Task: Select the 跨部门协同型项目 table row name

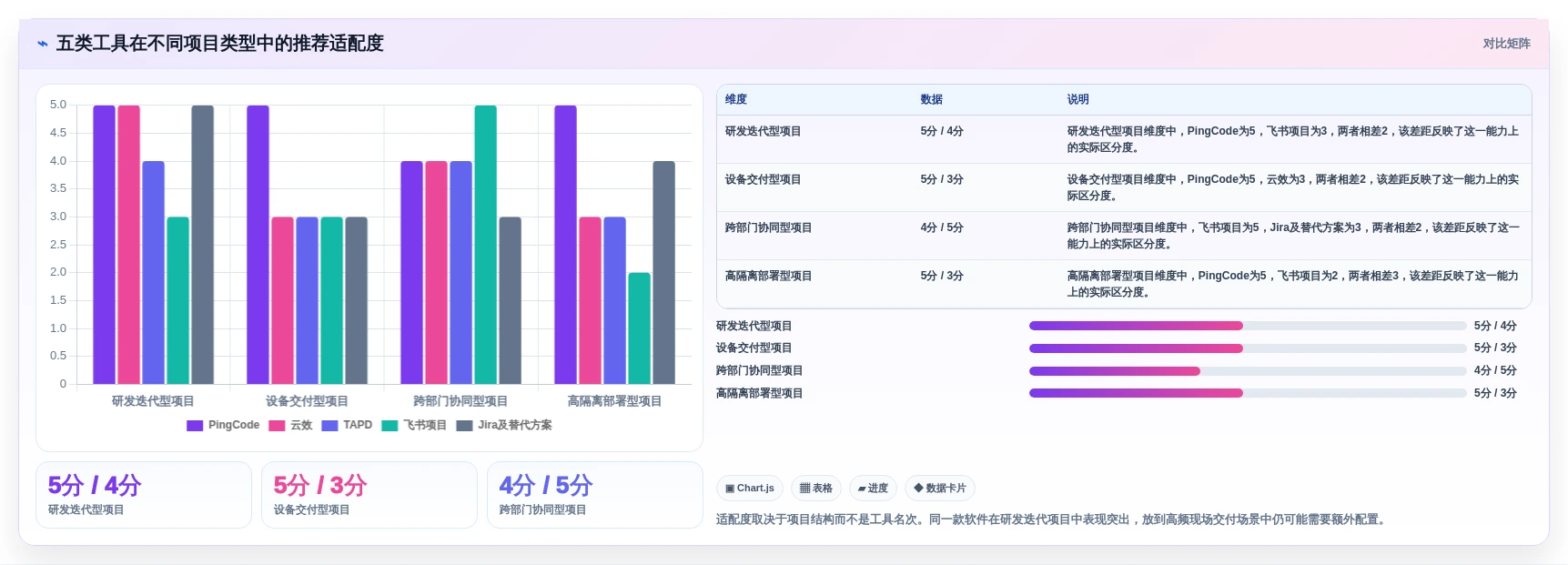Action: [x=769, y=227]
